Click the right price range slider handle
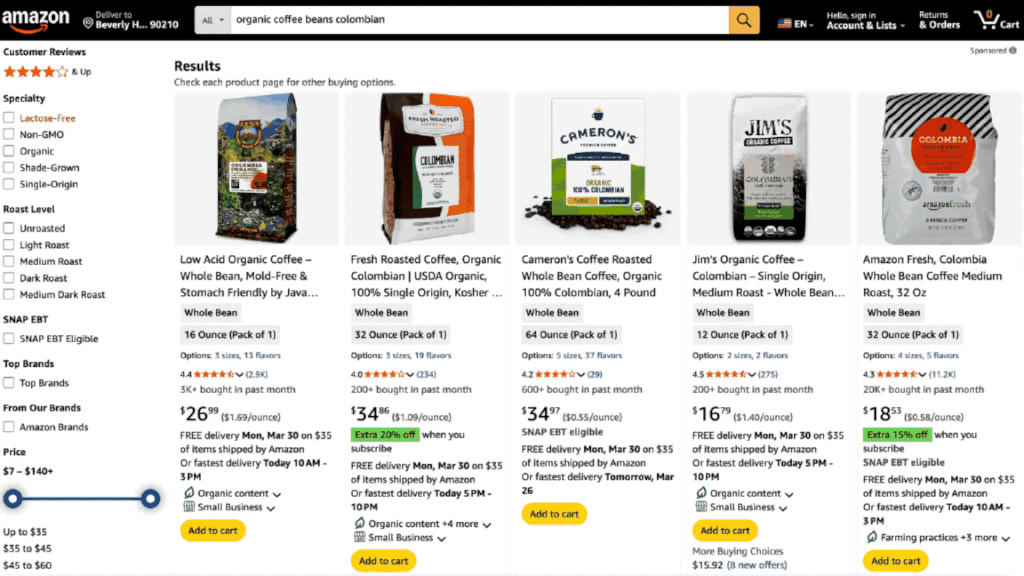The image size is (1024, 576). pyautogui.click(x=150, y=499)
